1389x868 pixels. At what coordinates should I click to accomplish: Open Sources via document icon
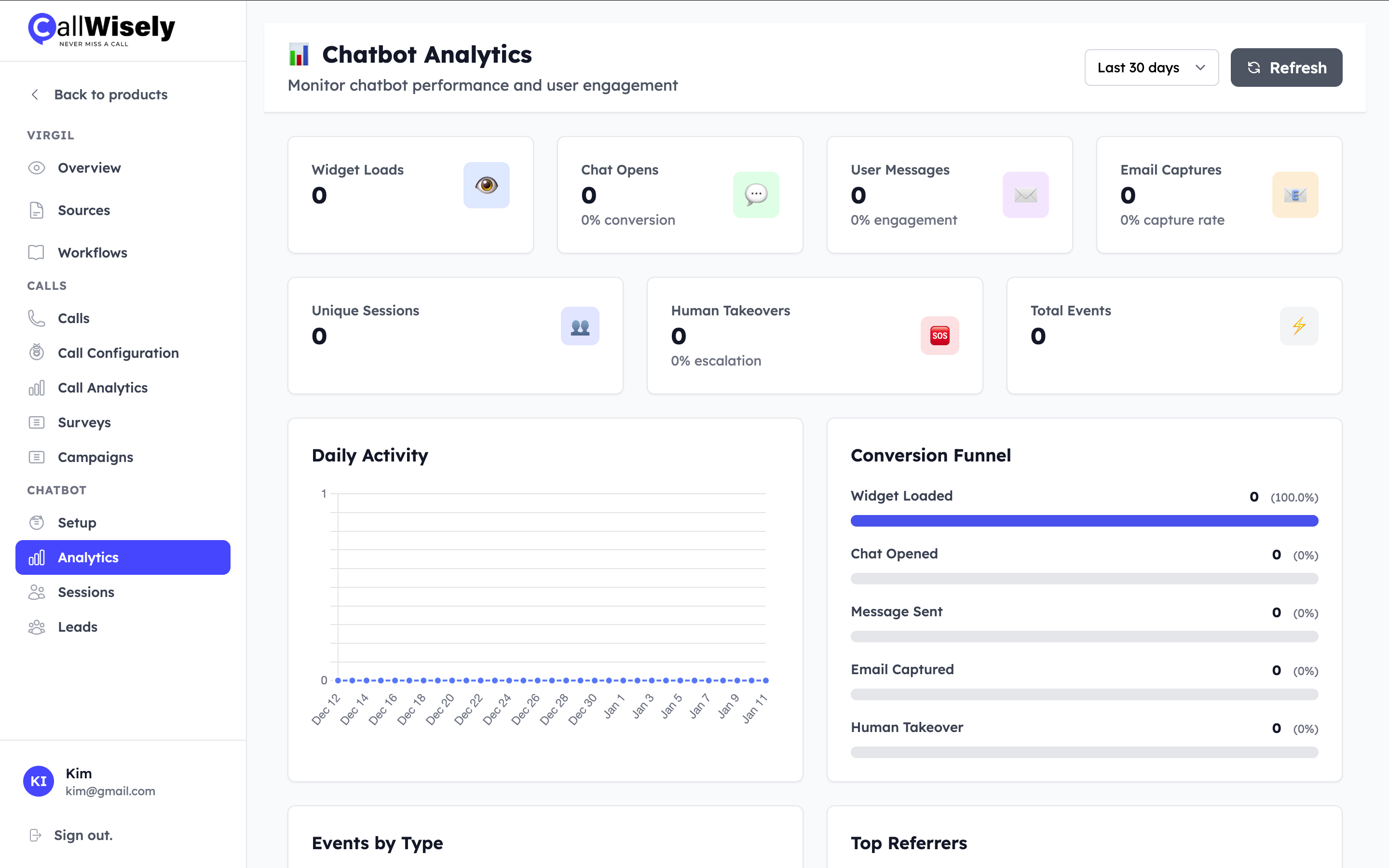click(37, 210)
